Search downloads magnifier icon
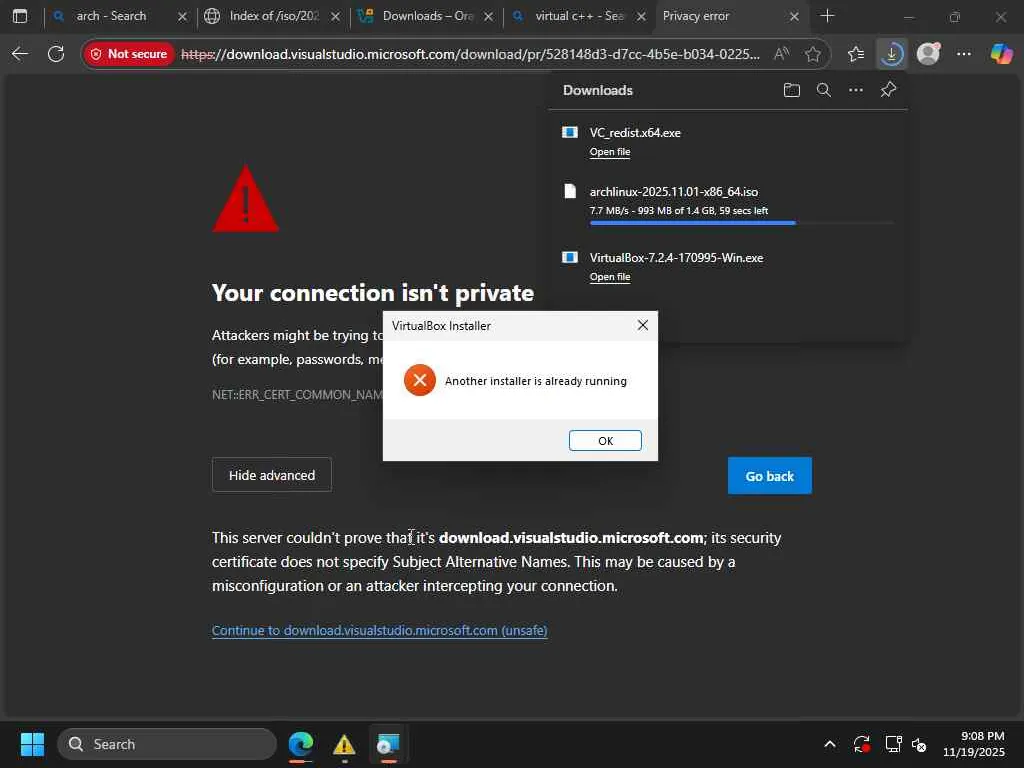 (x=824, y=90)
